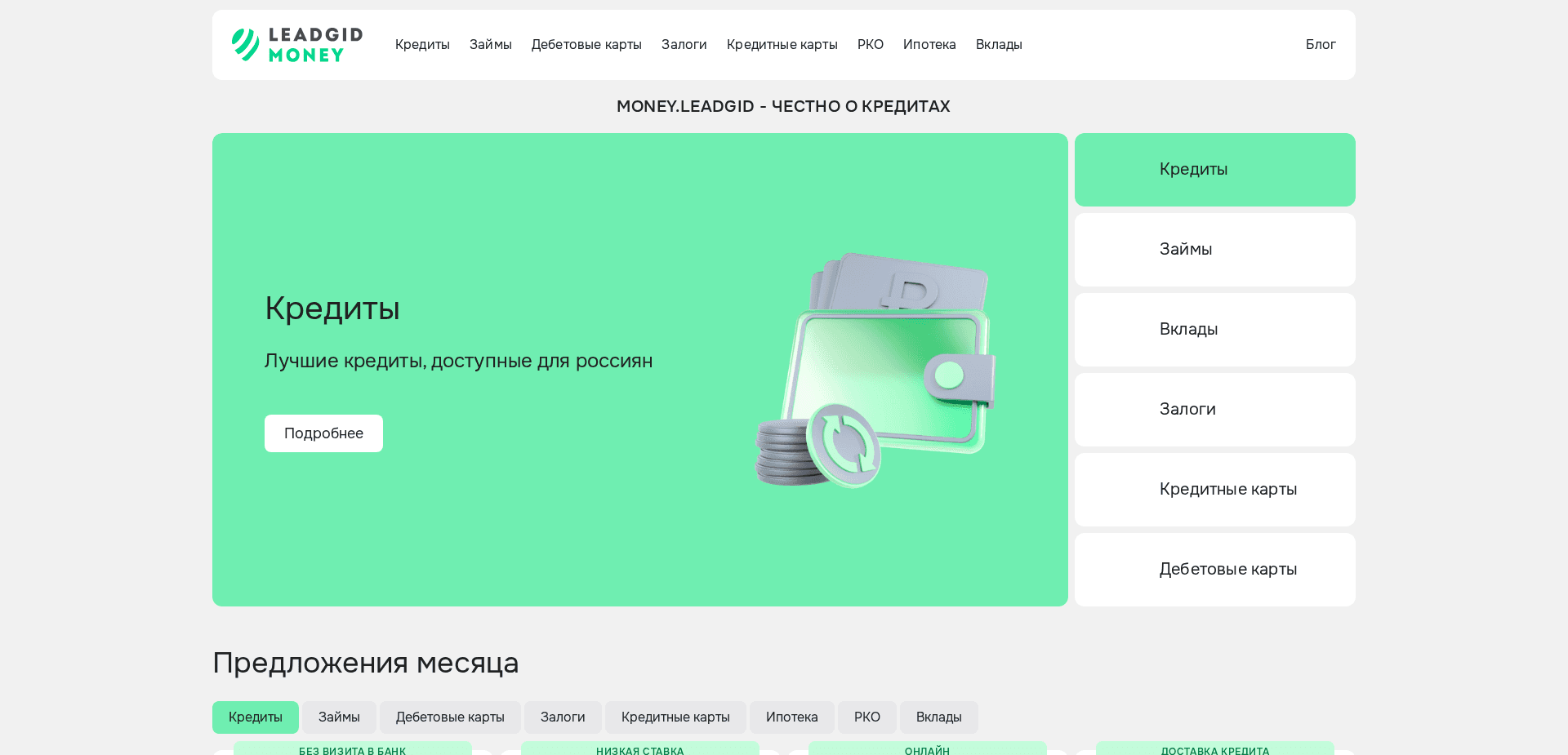The width and height of the screenshot is (1568, 755).
Task: Select Кредитные карты in the header
Action: [782, 45]
